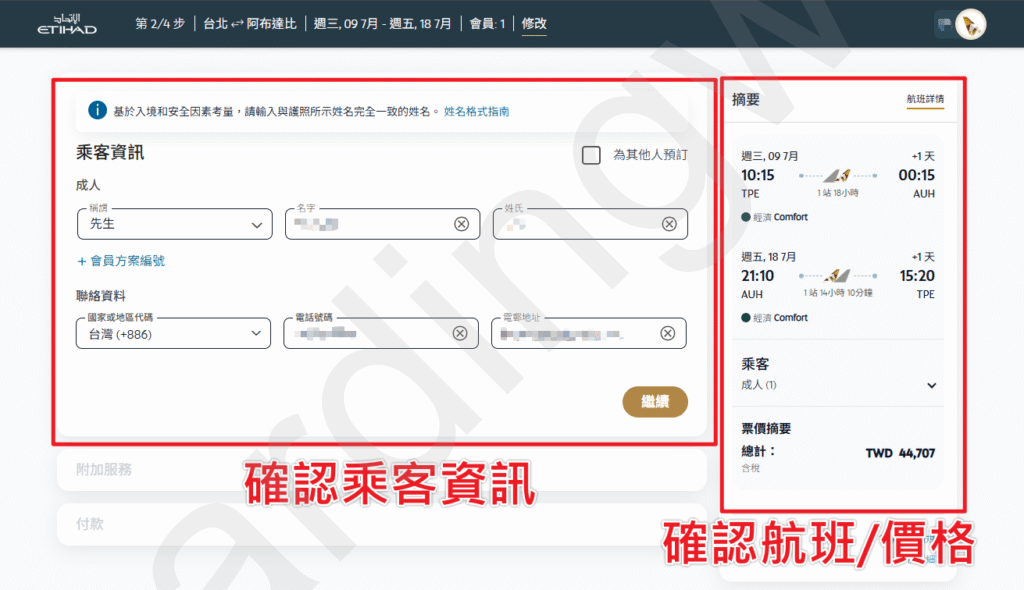Click the return arrival time 15:20
Viewport: 1024px width, 590px height.
917,276
